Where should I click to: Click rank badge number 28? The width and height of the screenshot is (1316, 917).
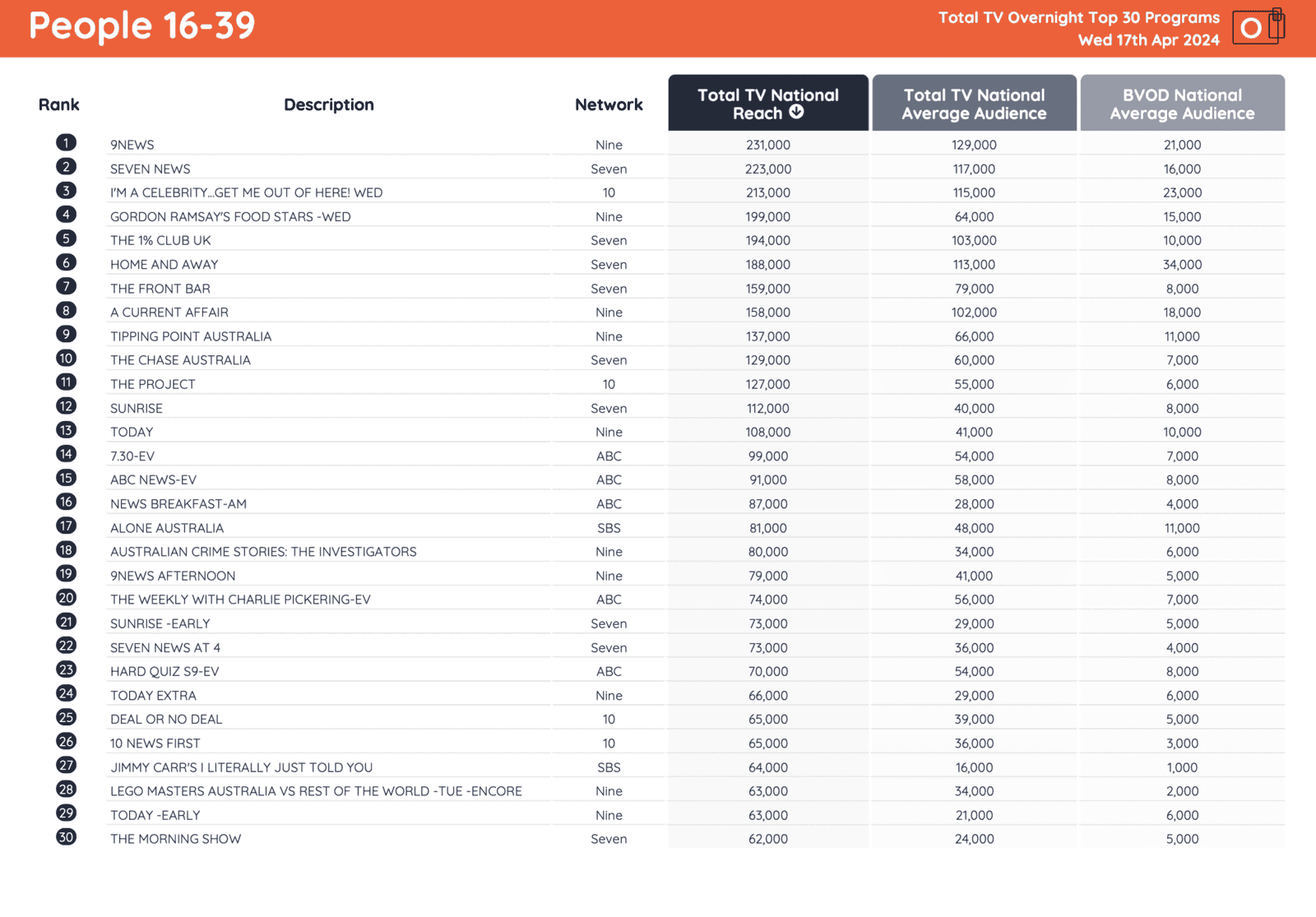pyautogui.click(x=67, y=789)
